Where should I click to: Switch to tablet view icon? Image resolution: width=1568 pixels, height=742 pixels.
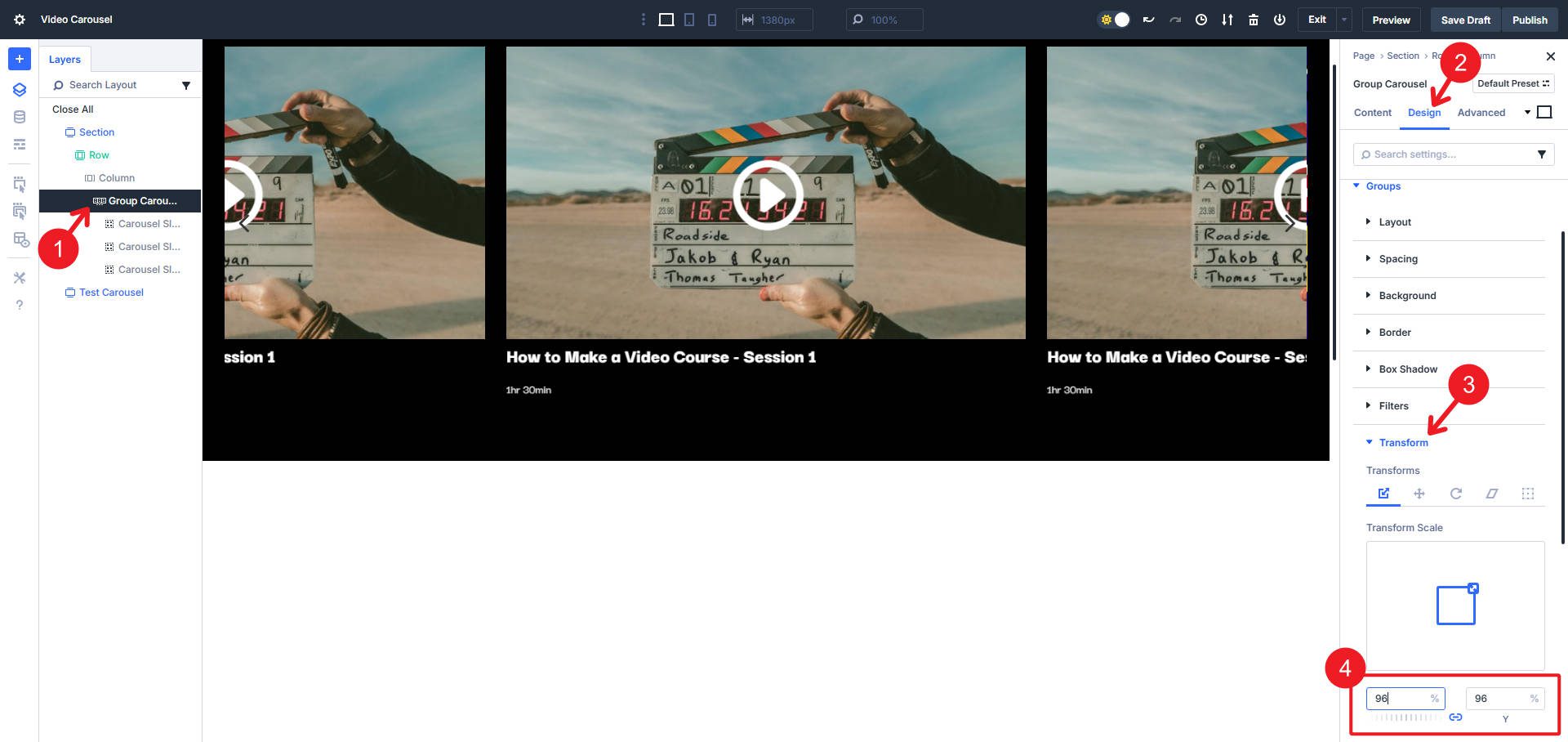(x=689, y=20)
